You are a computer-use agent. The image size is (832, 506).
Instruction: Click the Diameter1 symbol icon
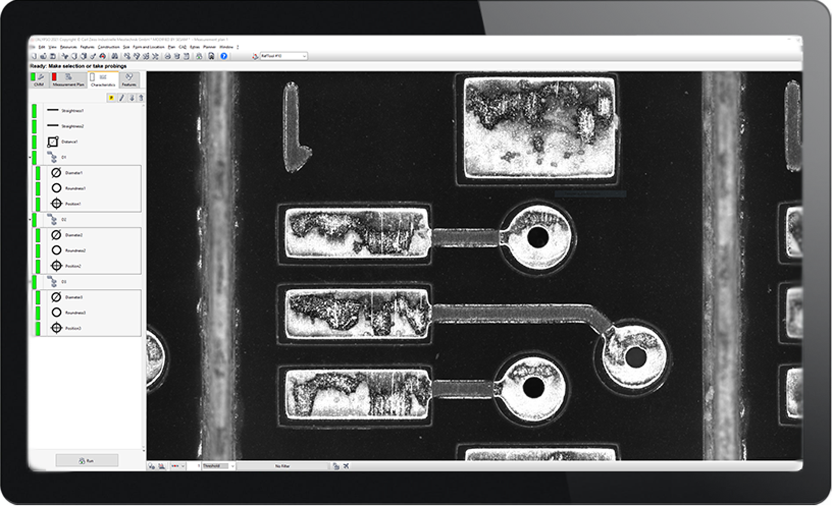(x=57, y=173)
